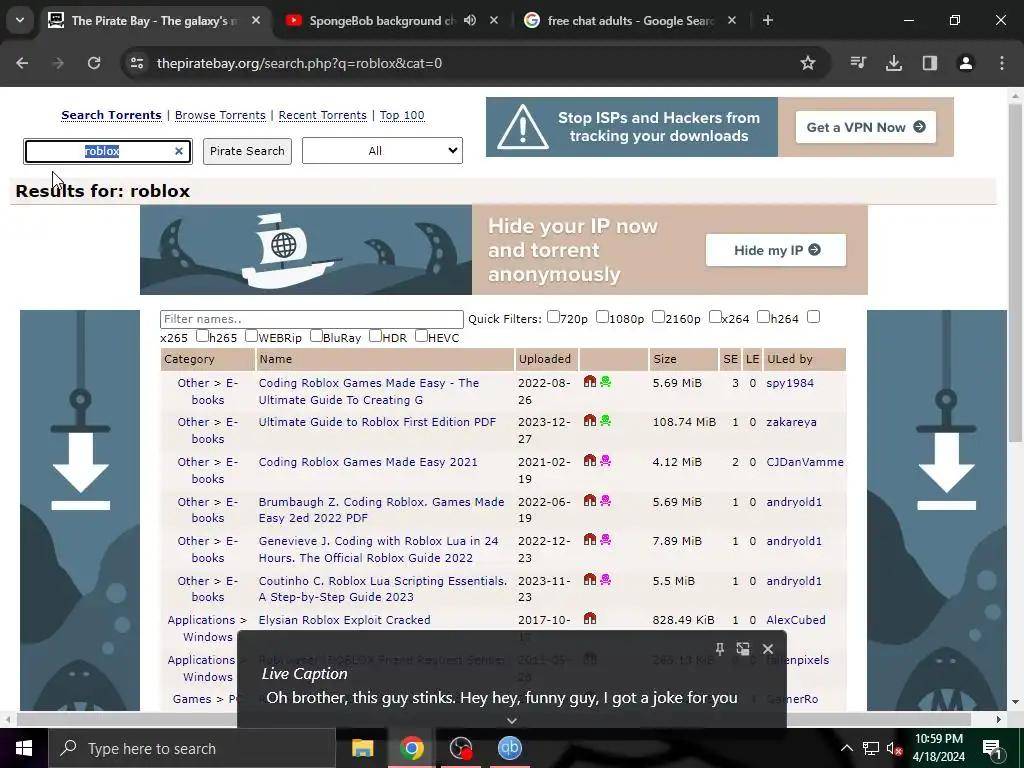Open the notification center icon
The height and width of the screenshot is (768, 1024).
pyautogui.click(x=993, y=748)
